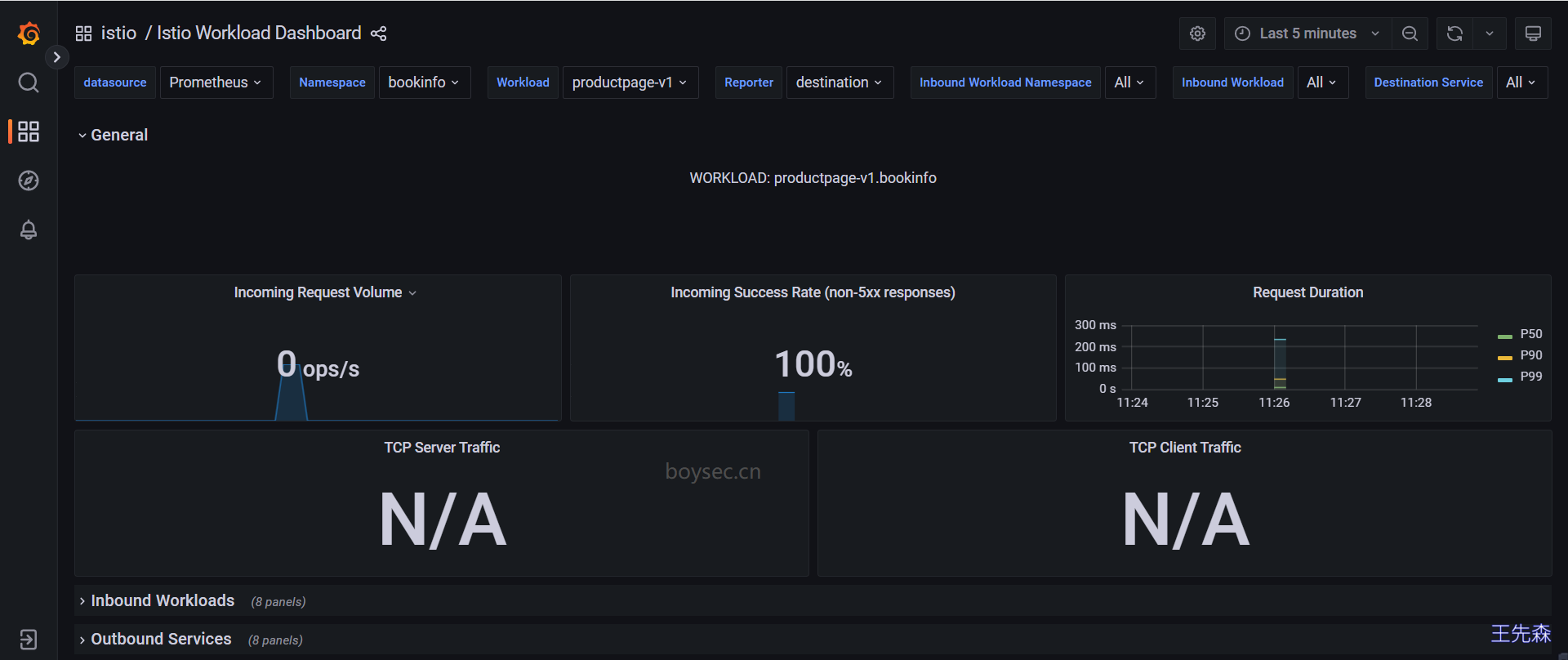Click the Grafana logo home icon
The image size is (1568, 660).
point(29,33)
